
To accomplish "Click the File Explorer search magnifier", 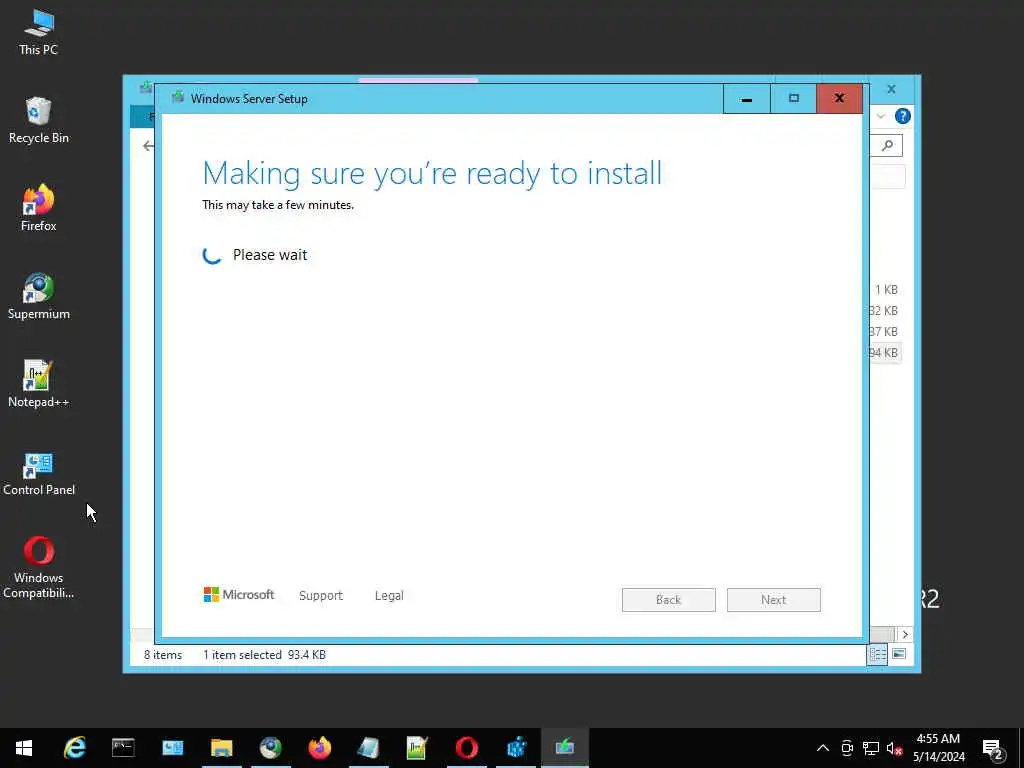I will point(888,146).
